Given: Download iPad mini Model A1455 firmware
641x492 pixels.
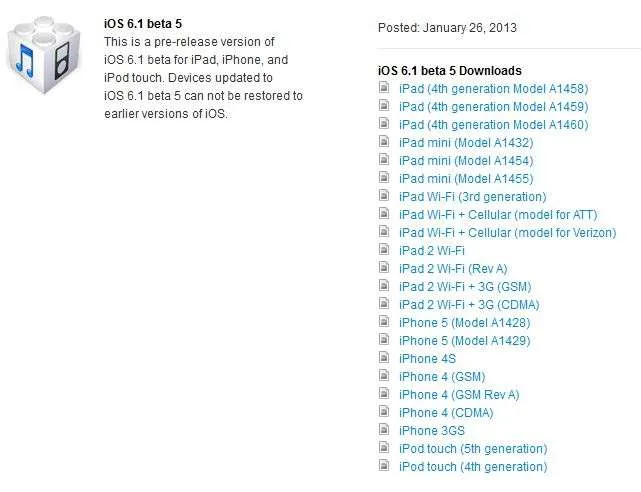Looking at the screenshot, I should pyautogui.click(x=466, y=179).
